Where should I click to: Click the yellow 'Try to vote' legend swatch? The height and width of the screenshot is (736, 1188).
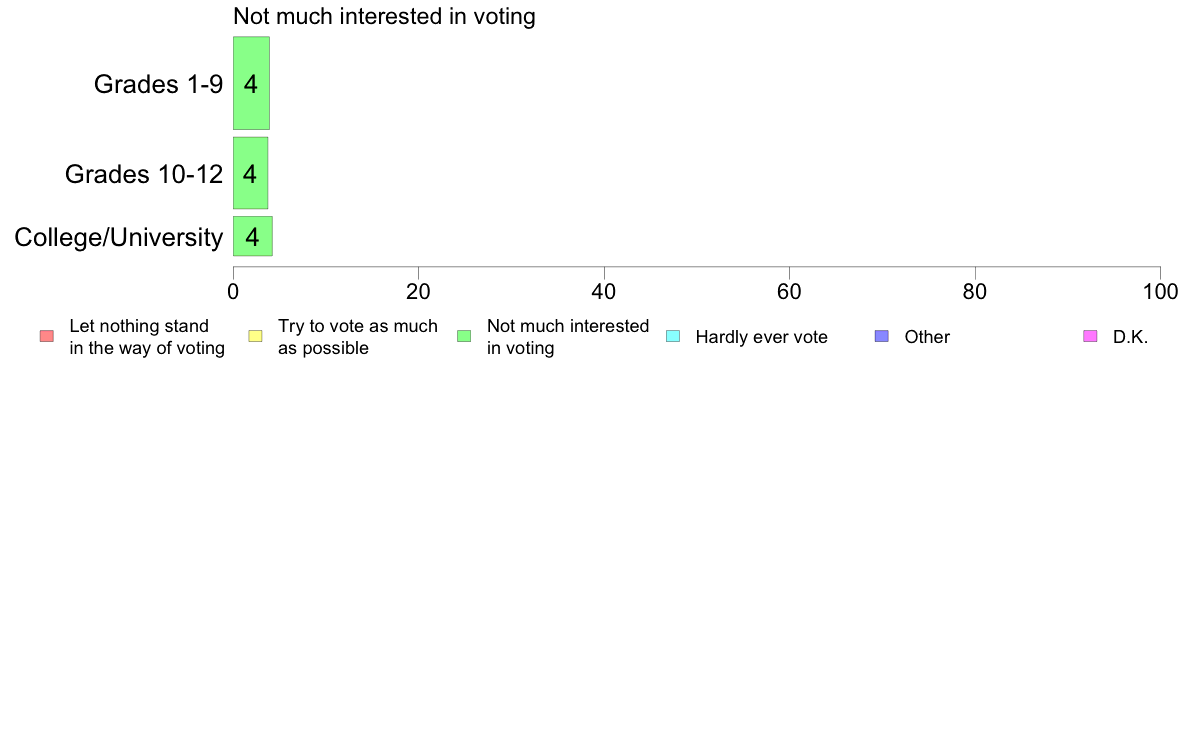(x=255, y=337)
